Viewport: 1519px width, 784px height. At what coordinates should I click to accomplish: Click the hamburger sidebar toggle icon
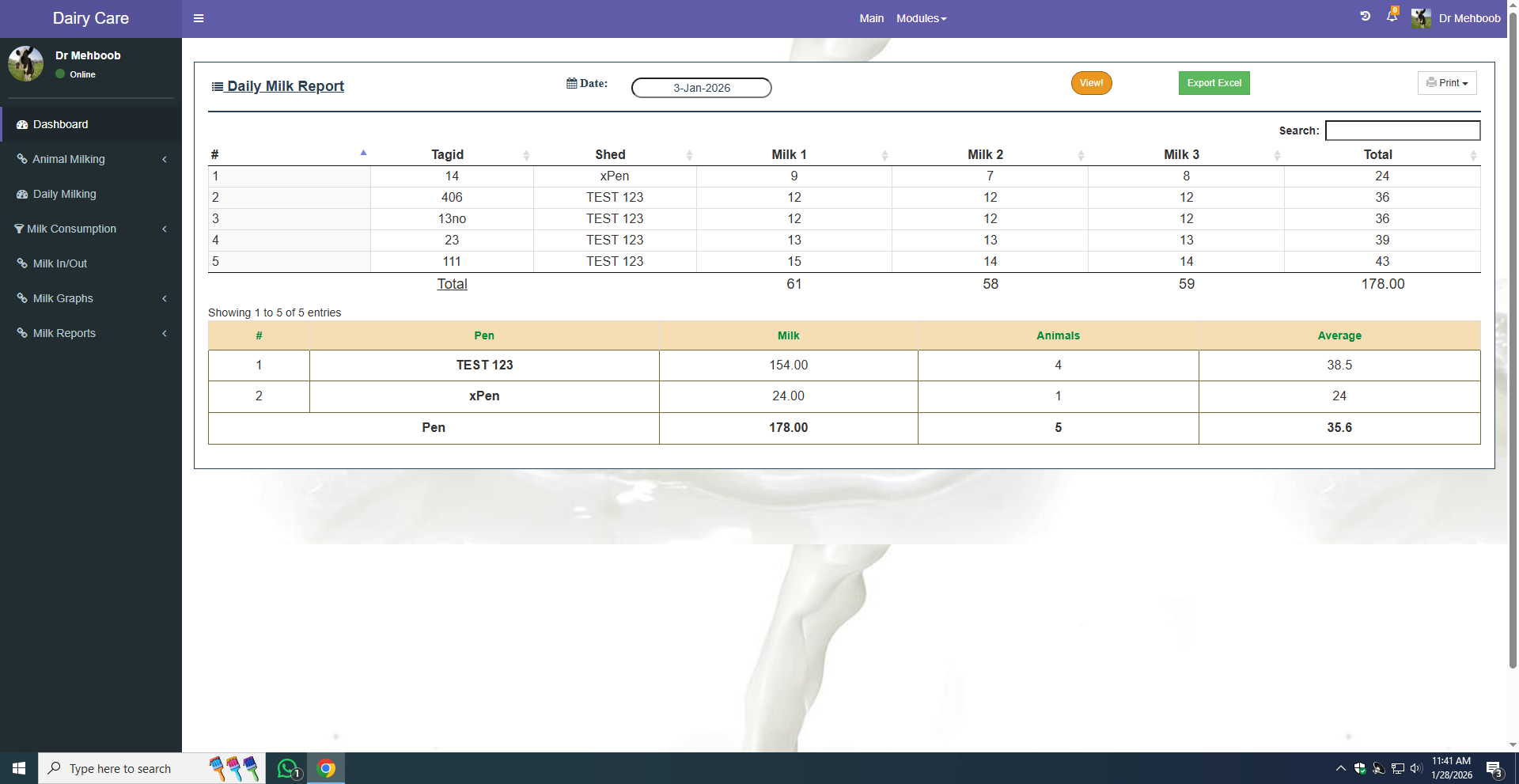coord(199,18)
